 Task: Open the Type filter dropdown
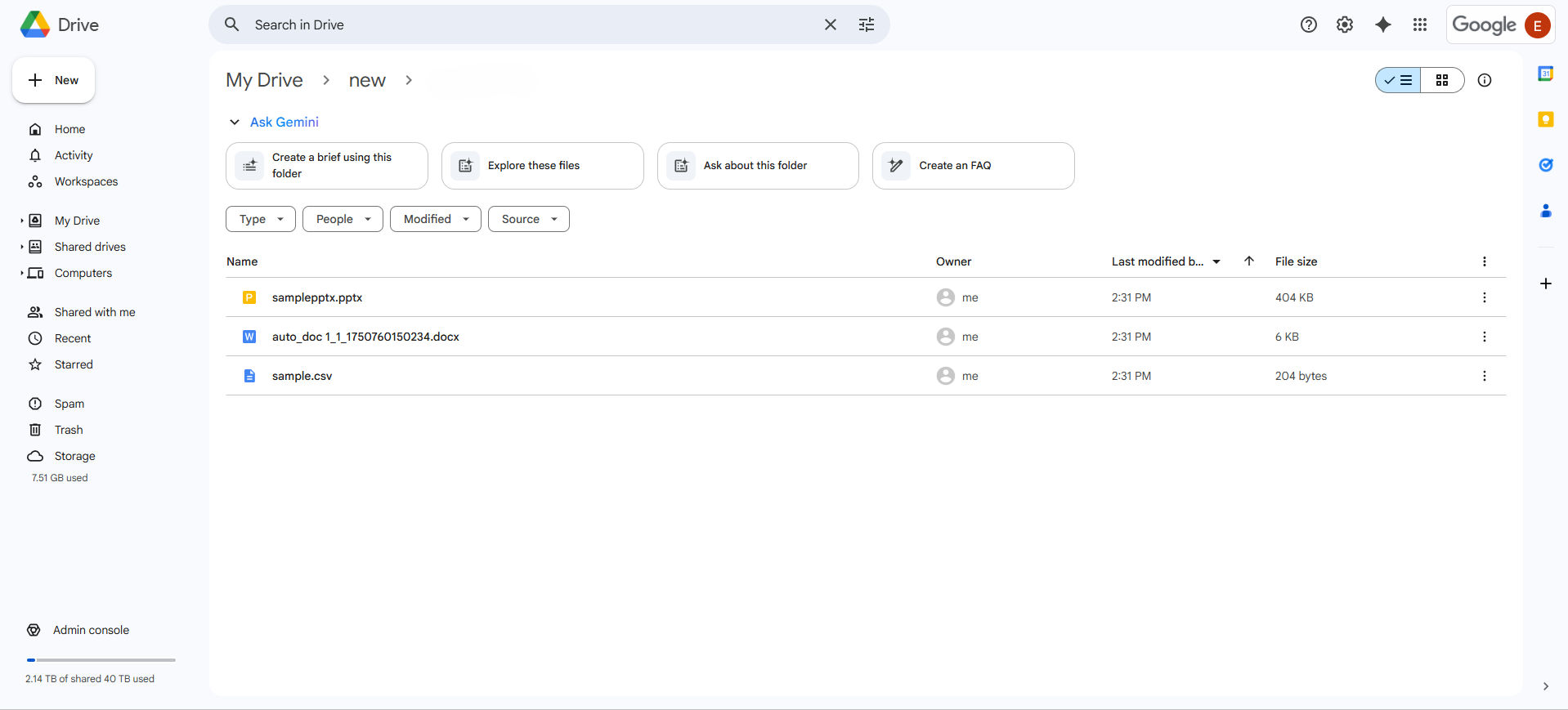pyautogui.click(x=261, y=219)
